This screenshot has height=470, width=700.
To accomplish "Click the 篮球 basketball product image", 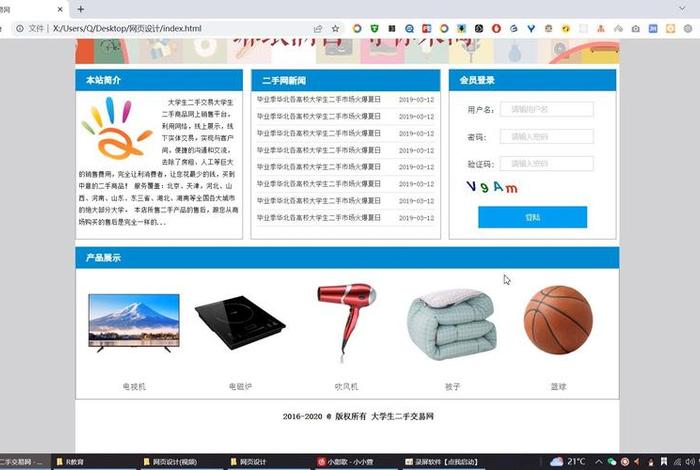I will pos(558,320).
